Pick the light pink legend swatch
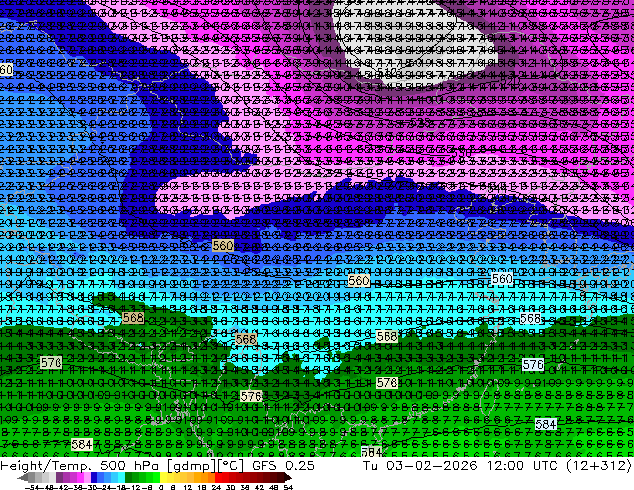The height and width of the screenshot is (490, 634). click(x=87, y=478)
